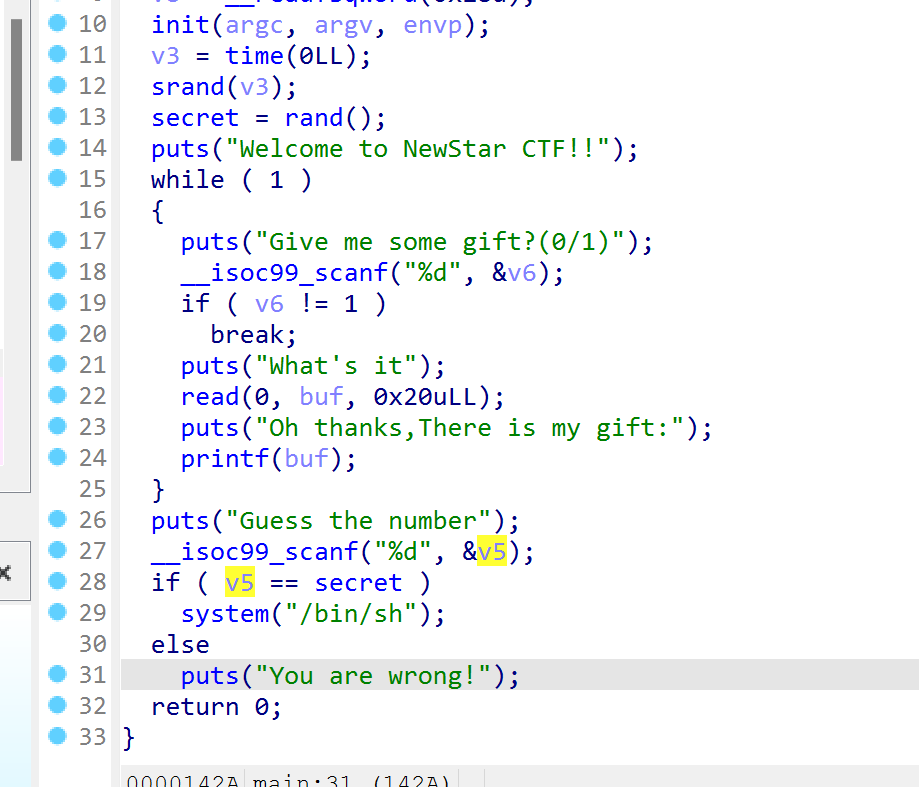Select highlighted v5 in the scanf call
This screenshot has width=919, height=787.
pyautogui.click(x=492, y=552)
